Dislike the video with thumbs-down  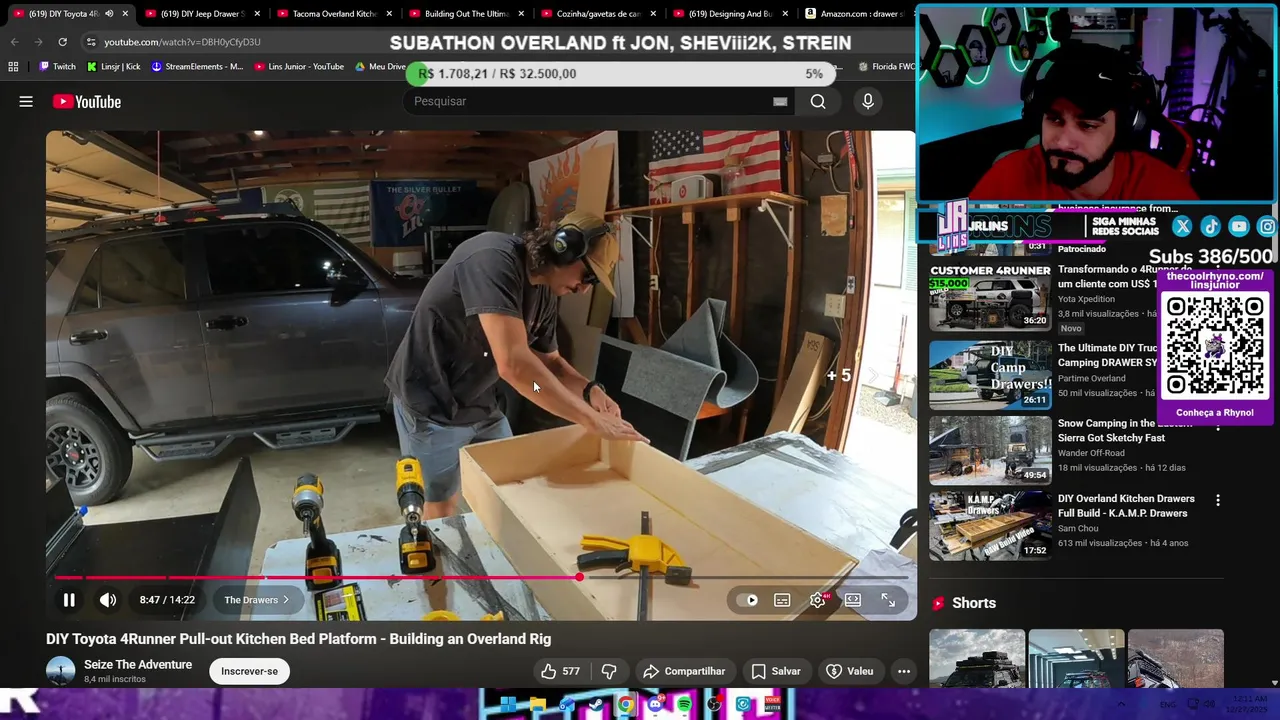[x=609, y=671]
